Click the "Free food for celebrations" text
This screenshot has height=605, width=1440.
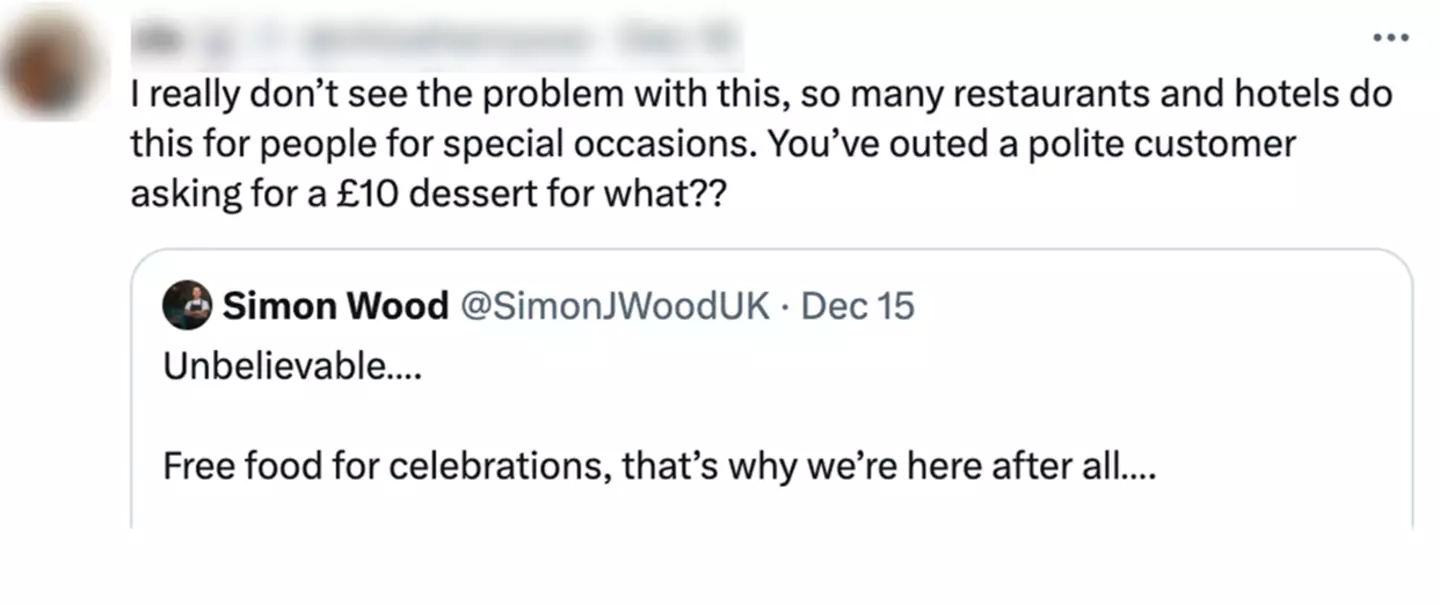coord(385,466)
